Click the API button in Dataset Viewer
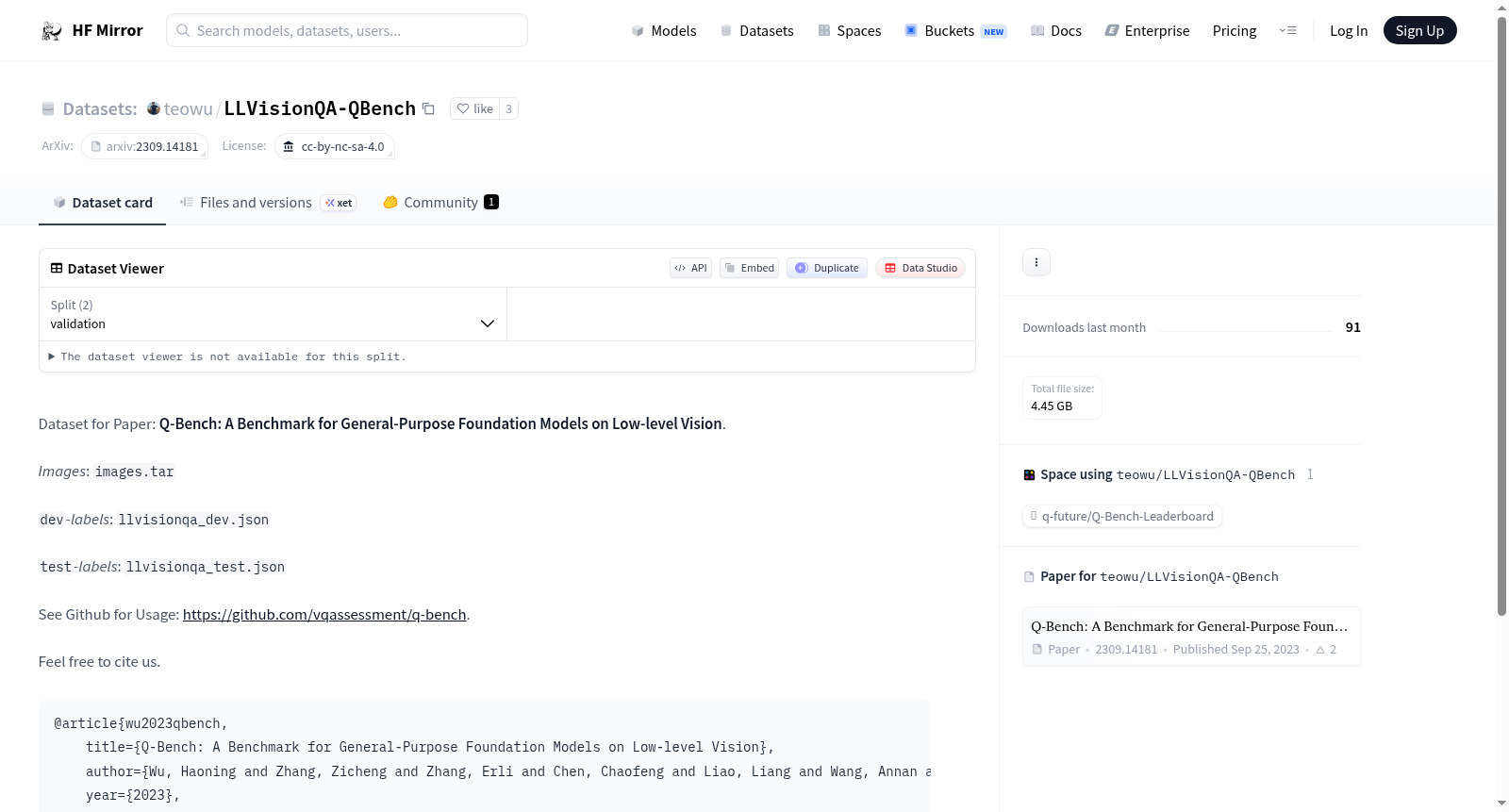This screenshot has width=1509, height=812. coord(690,268)
